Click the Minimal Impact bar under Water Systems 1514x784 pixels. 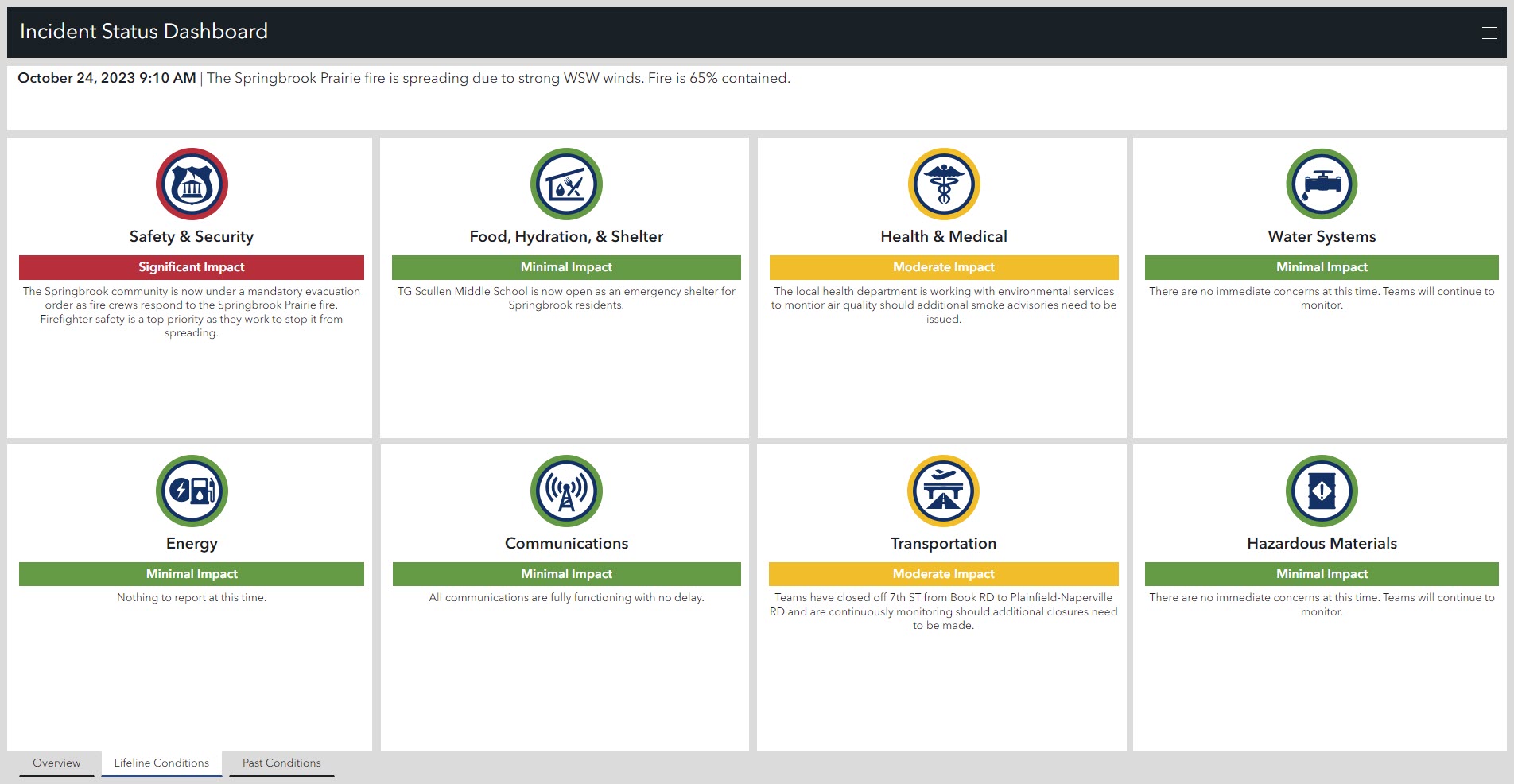(x=1321, y=267)
